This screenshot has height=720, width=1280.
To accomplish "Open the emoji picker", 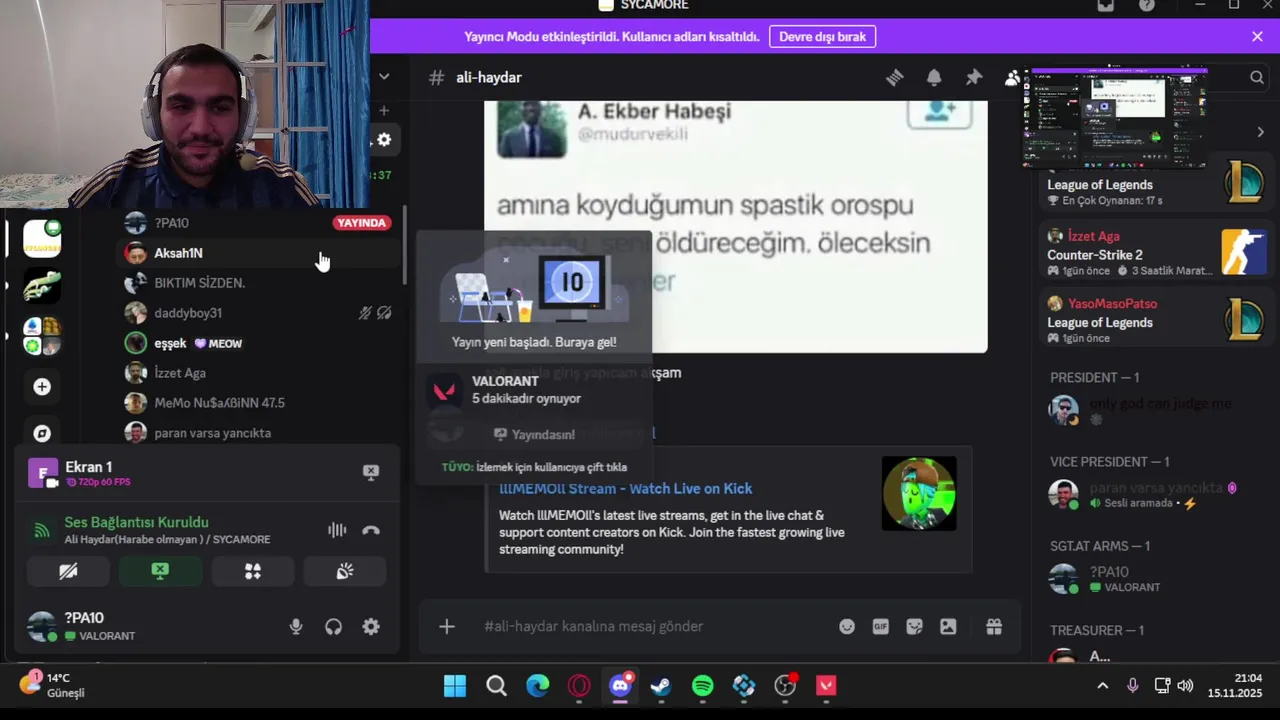I will pyautogui.click(x=847, y=626).
